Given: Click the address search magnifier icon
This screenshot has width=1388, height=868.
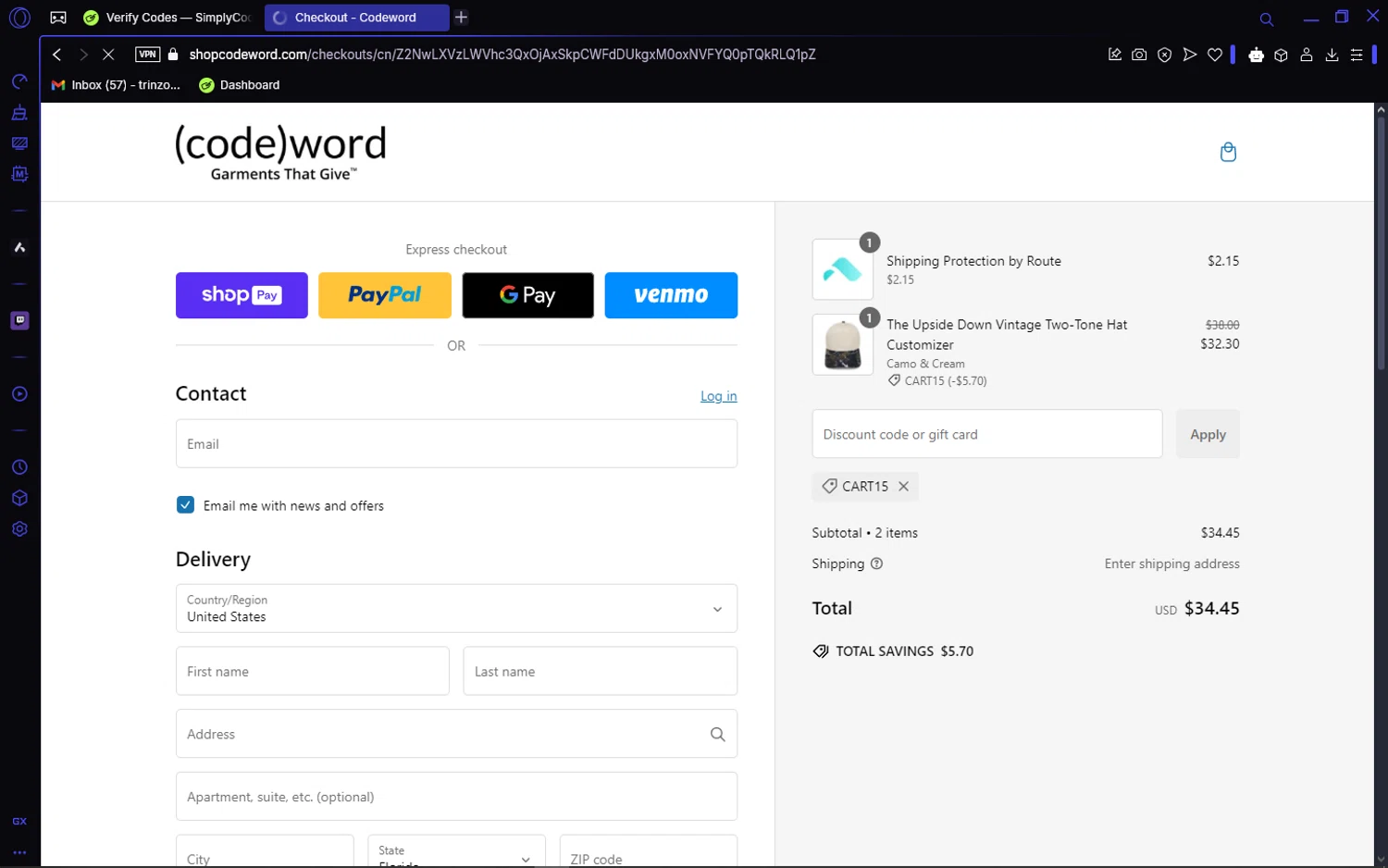Looking at the screenshot, I should click(717, 734).
